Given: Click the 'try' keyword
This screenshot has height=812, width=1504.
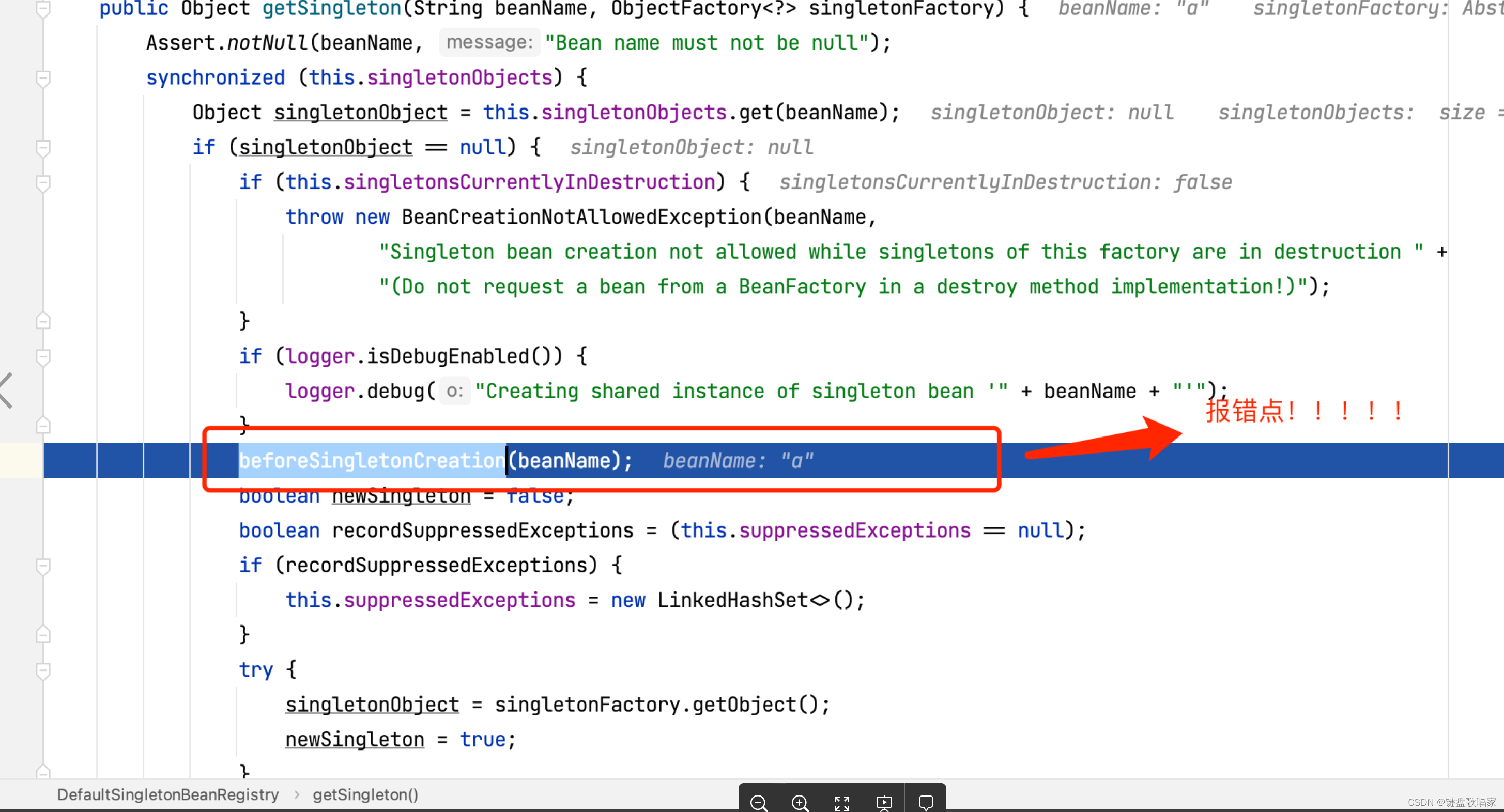Looking at the screenshot, I should click(x=256, y=669).
